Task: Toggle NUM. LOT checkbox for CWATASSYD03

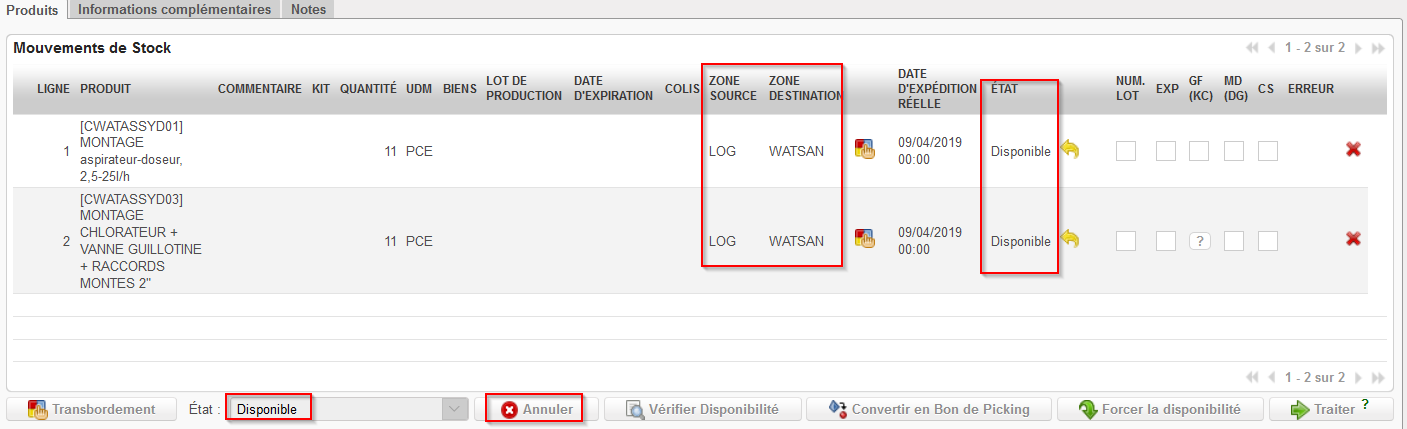Action: tap(1126, 240)
